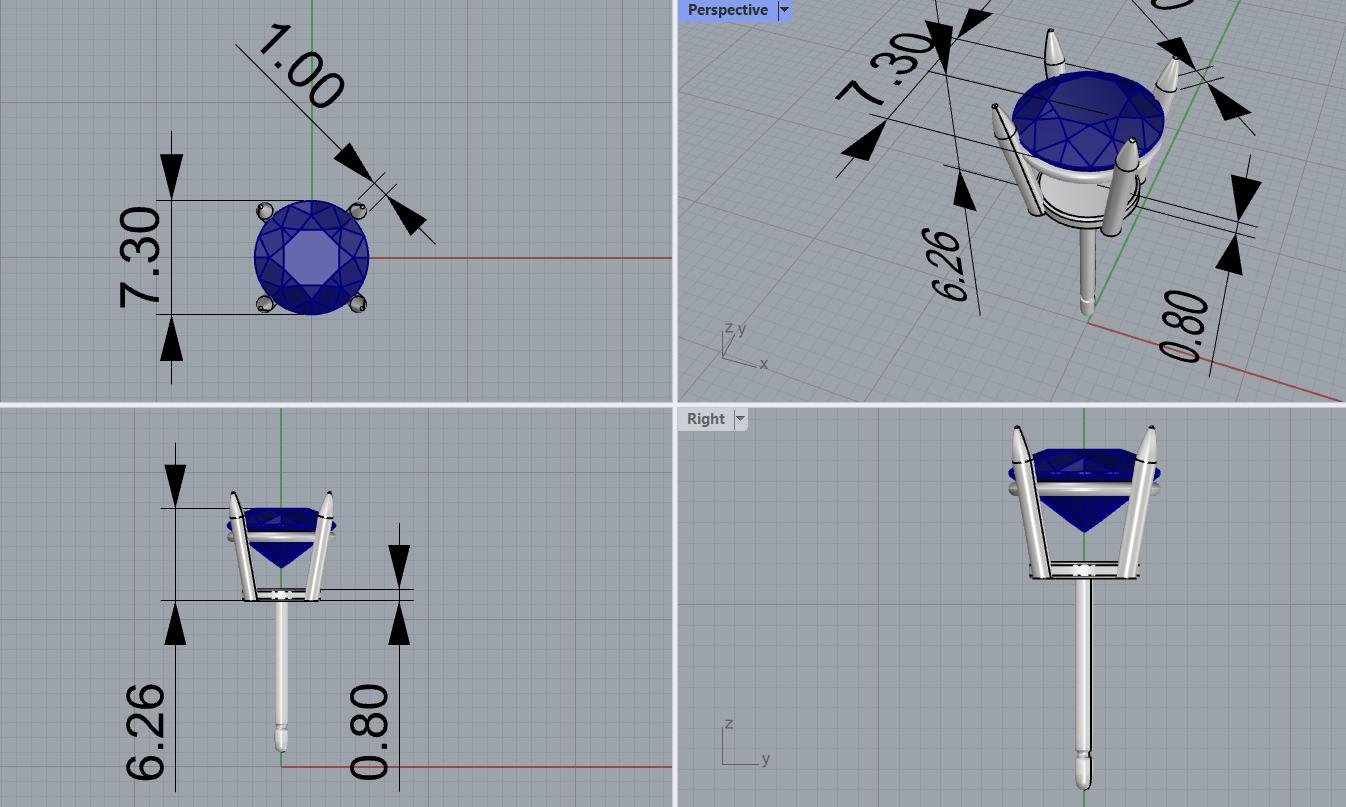Open the Perspective viewport dropdown arrow

[784, 10]
